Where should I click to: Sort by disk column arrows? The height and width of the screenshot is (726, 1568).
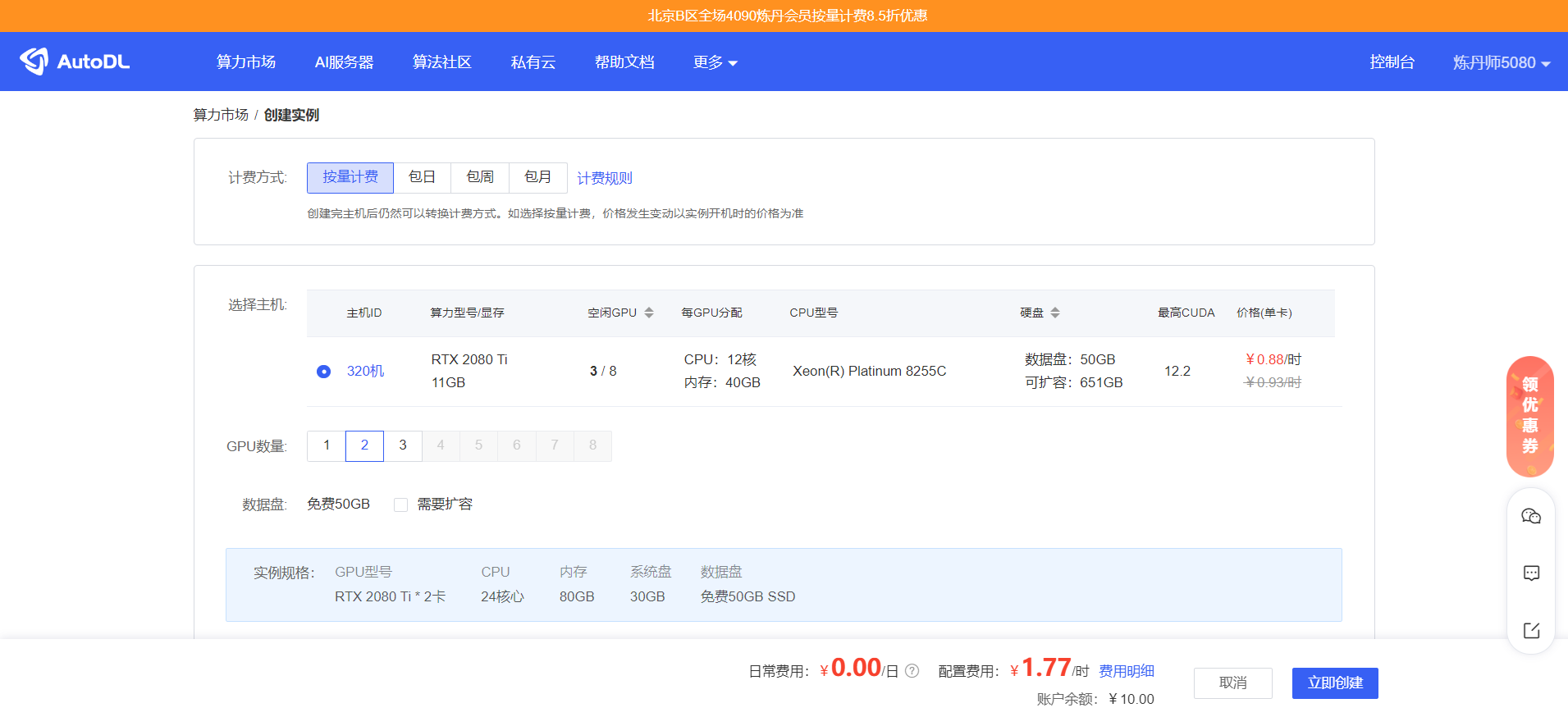1055,313
